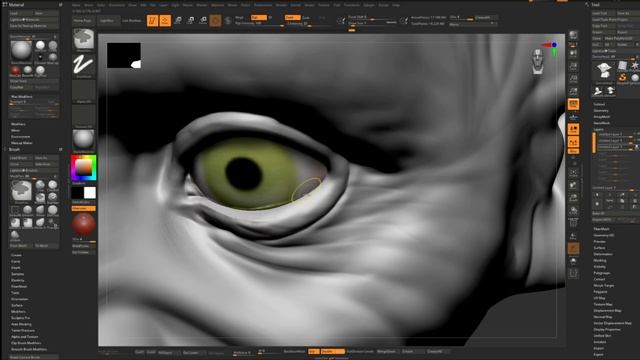This screenshot has height=360, width=640.
Task: Select the main tool thumbnail in Tool palette
Action: tap(604, 71)
